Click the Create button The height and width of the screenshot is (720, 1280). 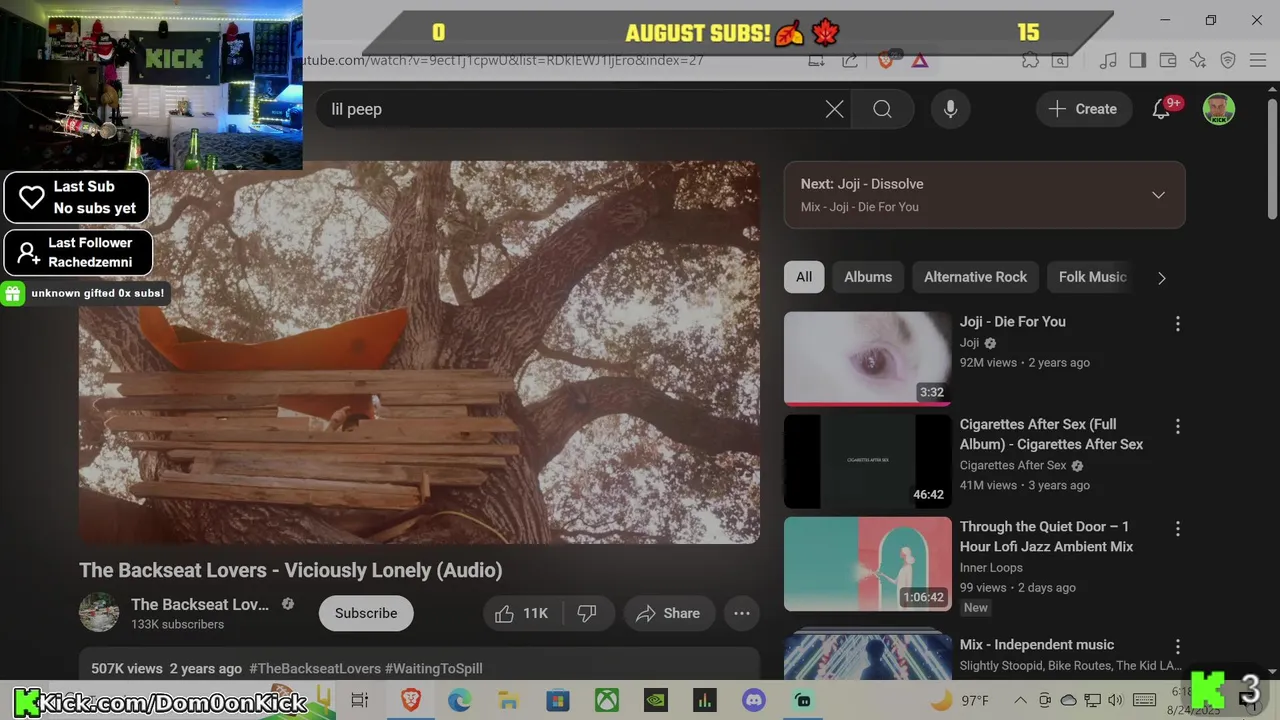coord(1083,109)
